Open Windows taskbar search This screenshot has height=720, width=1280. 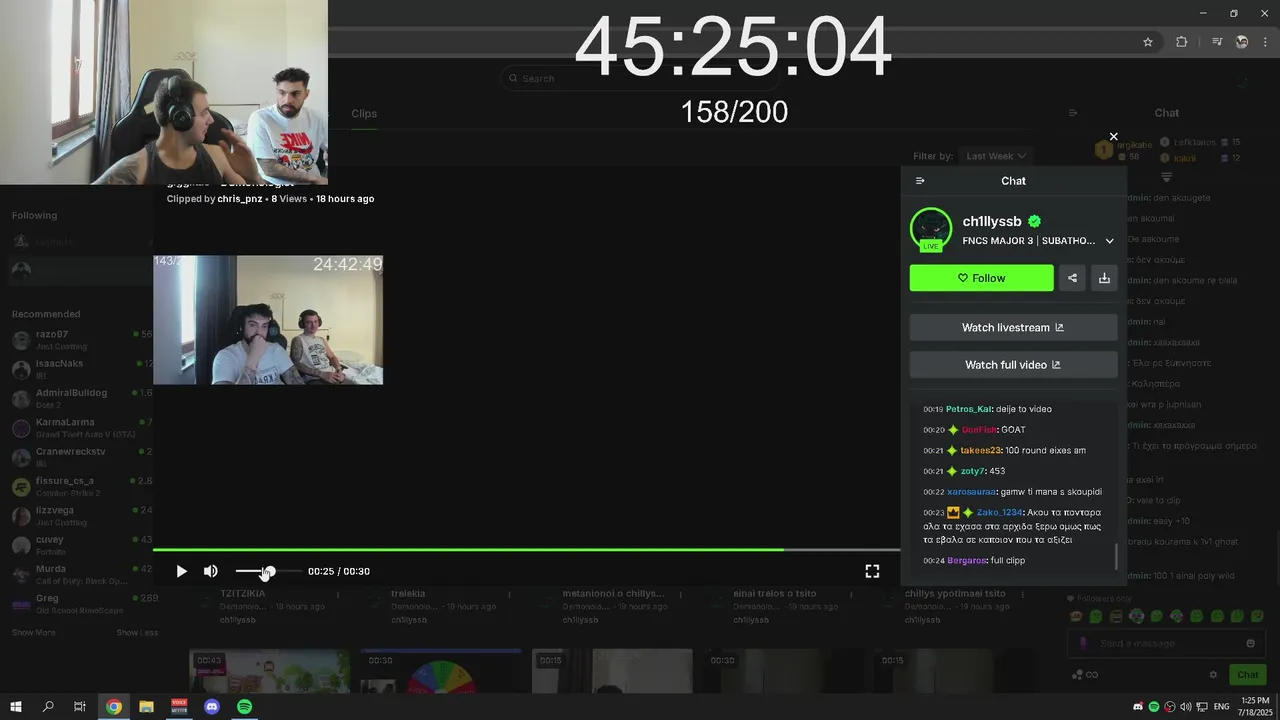coord(48,707)
